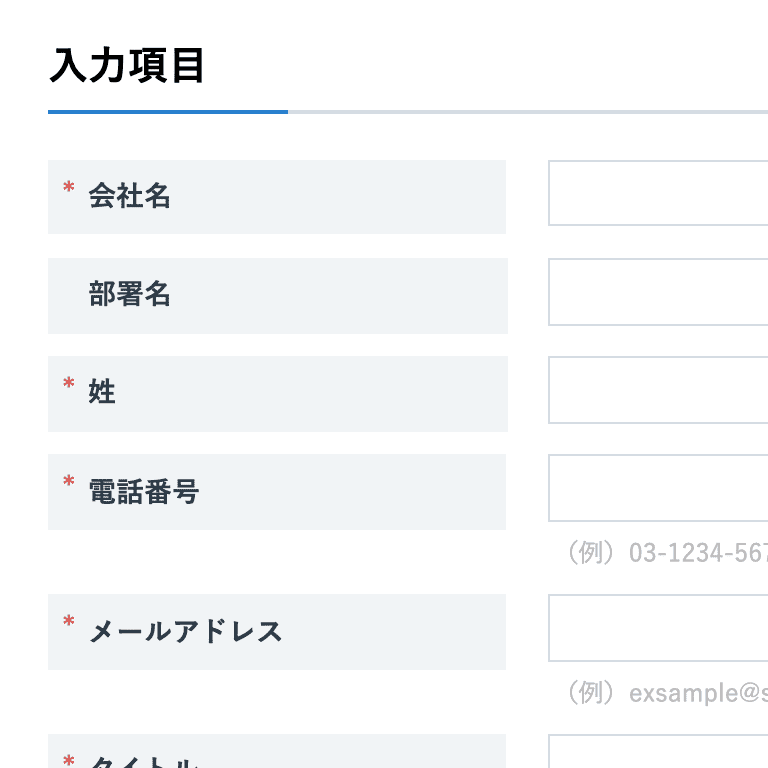Select the required mark beside 電話番号
The height and width of the screenshot is (768, 768).
[x=69, y=483]
